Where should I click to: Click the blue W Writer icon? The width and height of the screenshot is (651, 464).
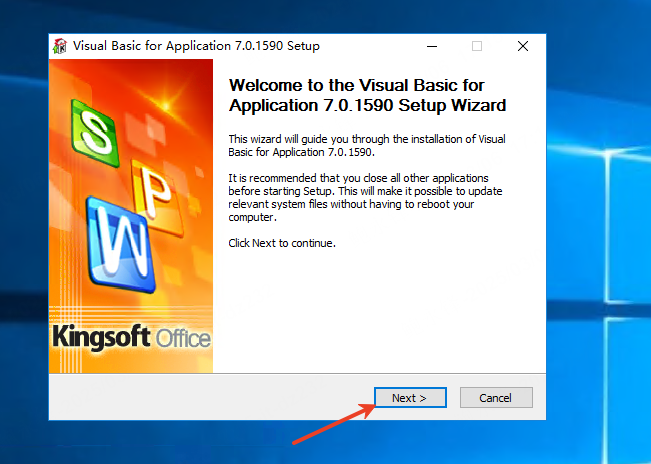pyautogui.click(x=120, y=243)
